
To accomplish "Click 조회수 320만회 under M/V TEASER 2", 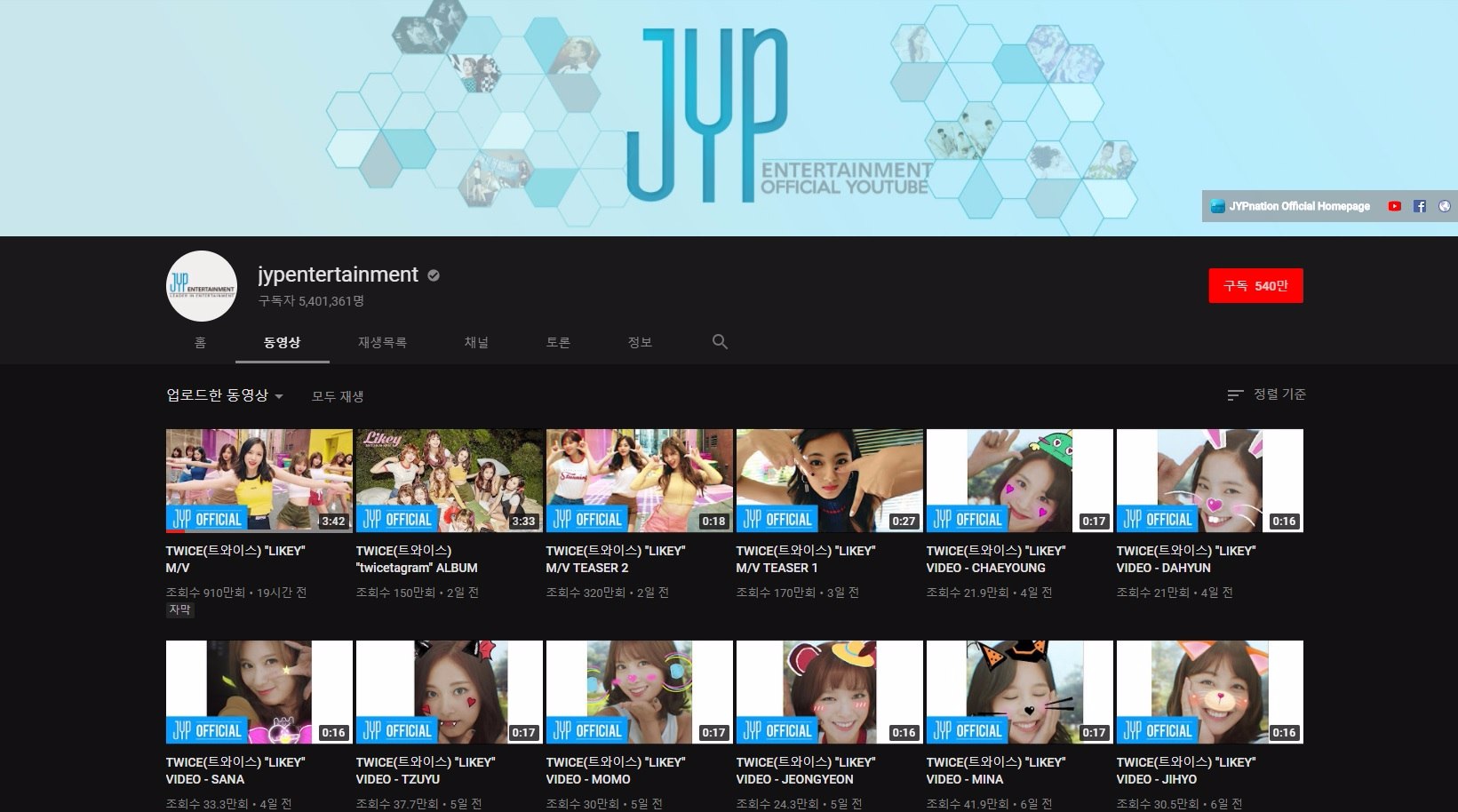I will click(x=586, y=593).
